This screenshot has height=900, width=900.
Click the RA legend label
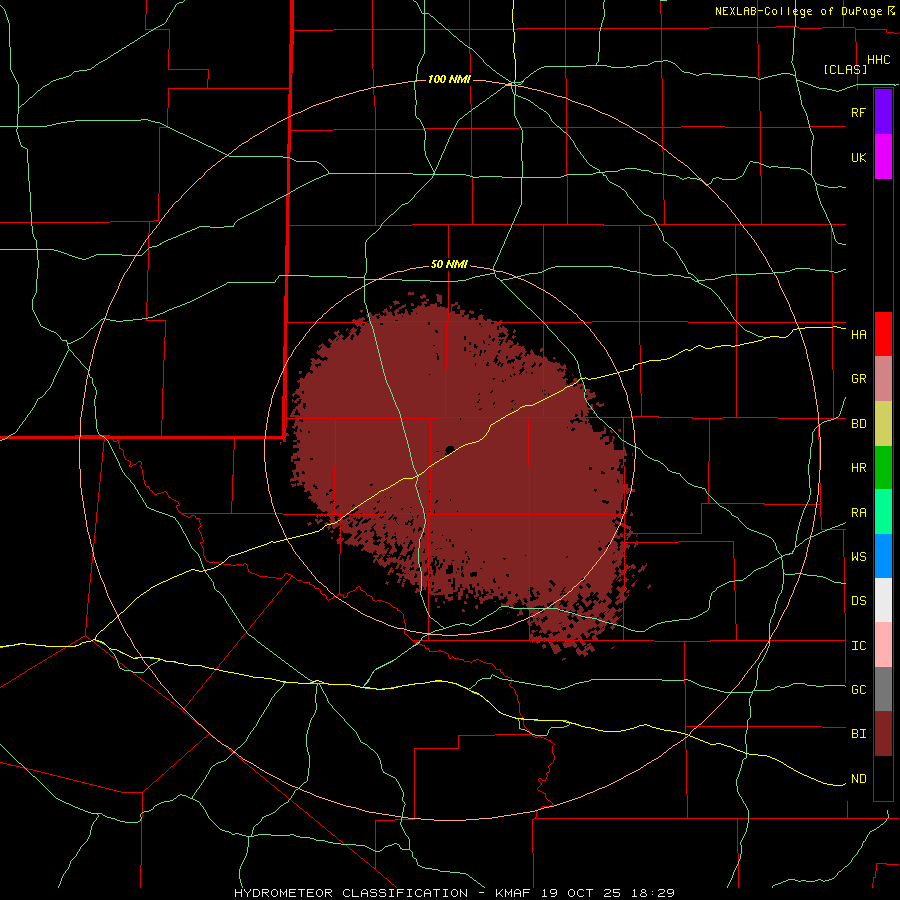[858, 513]
